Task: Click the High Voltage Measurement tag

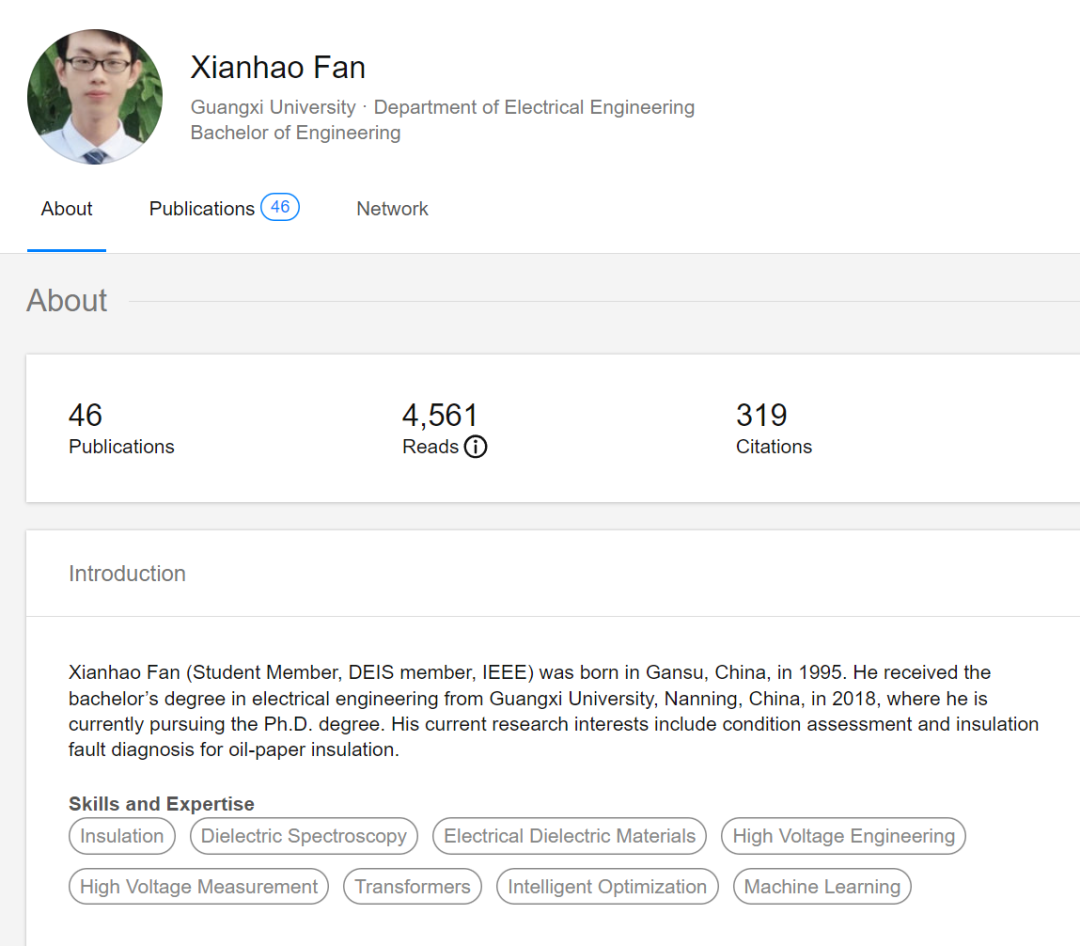Action: 199,887
